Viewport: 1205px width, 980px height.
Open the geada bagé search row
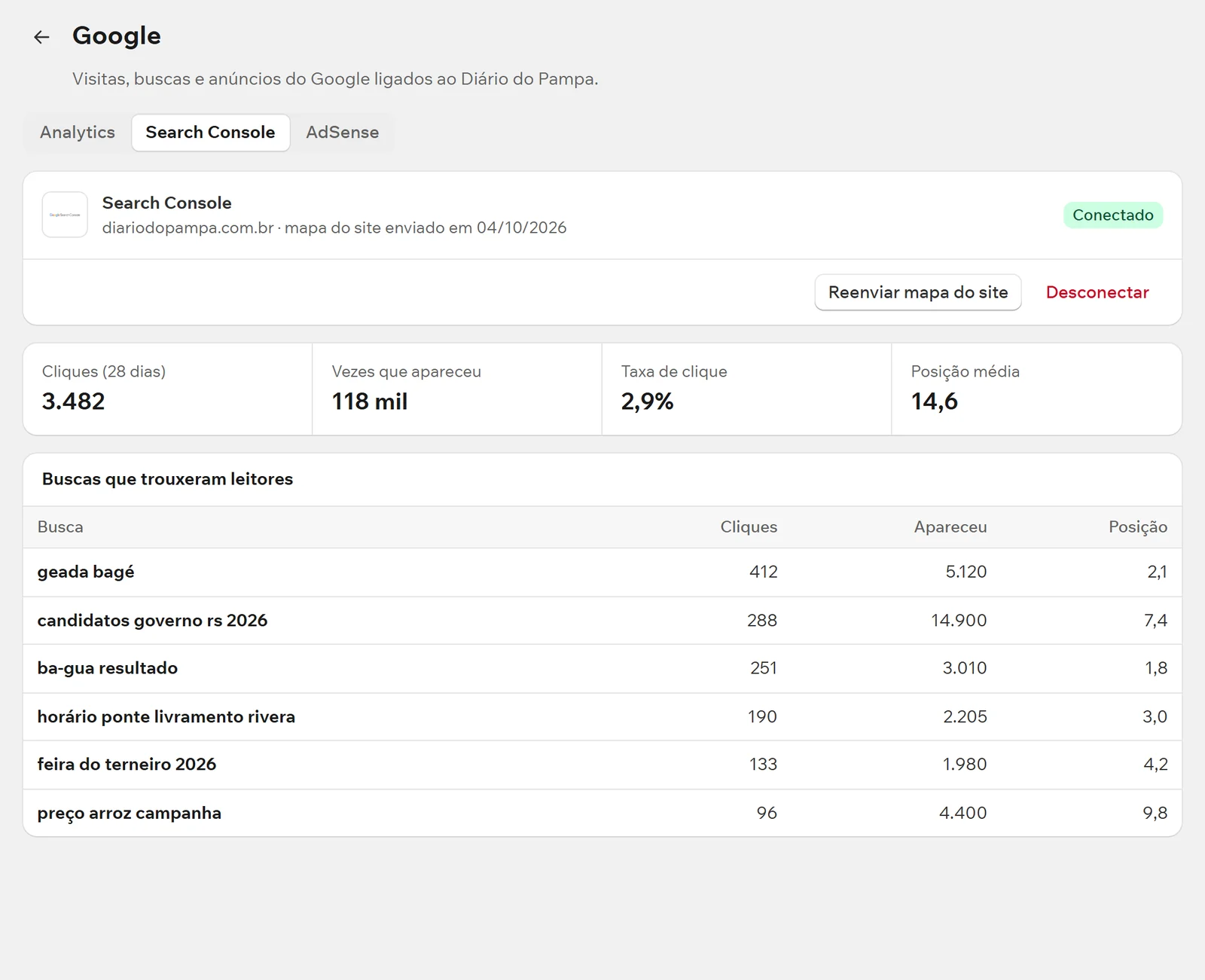(602, 572)
